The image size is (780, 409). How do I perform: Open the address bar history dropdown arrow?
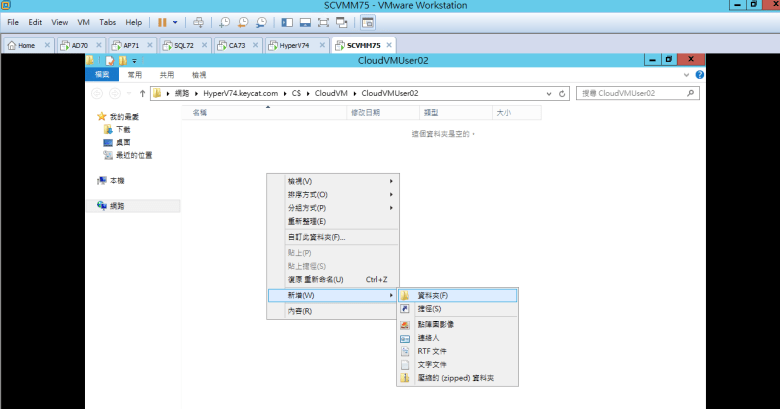550,93
